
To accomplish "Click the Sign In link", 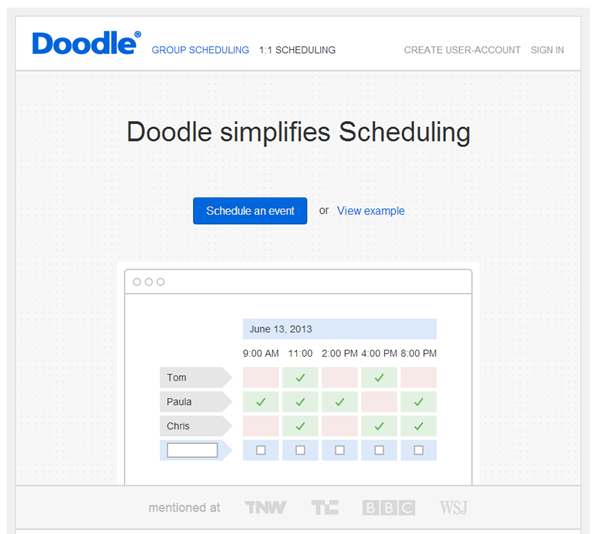I will [547, 50].
